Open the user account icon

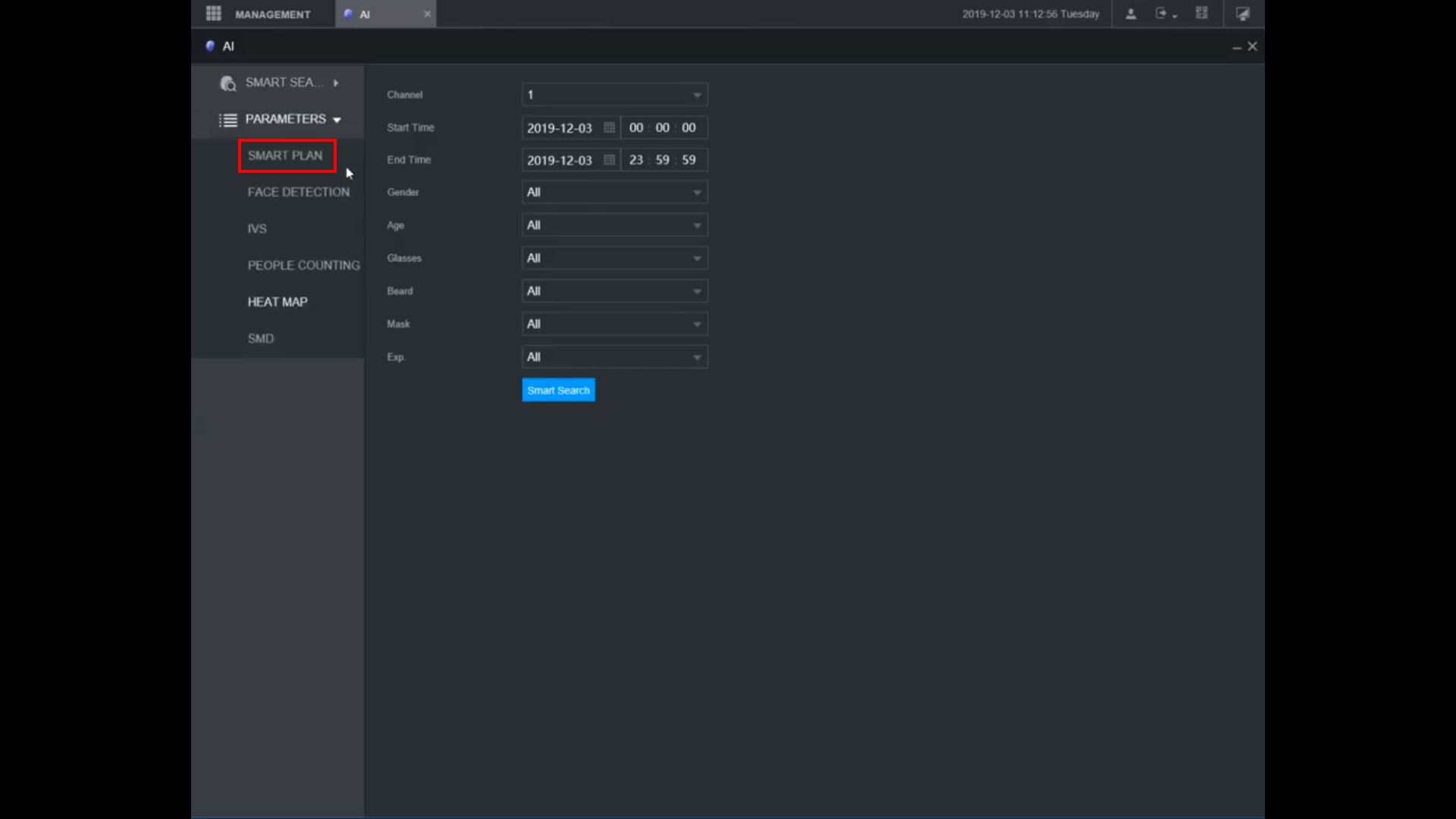coord(1131,14)
